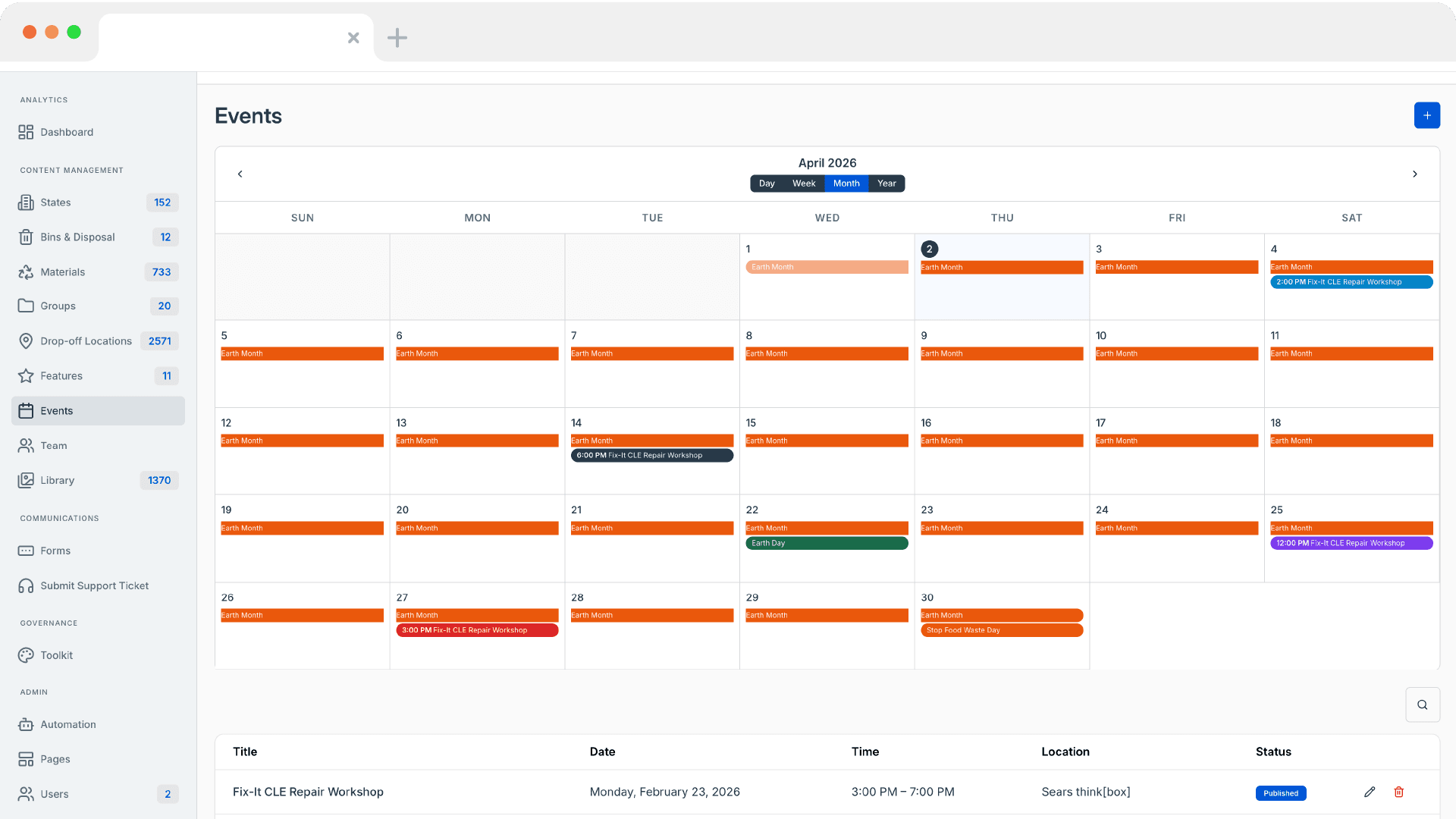The image size is (1456, 819).
Task: Go to previous month with left chevron
Action: click(x=240, y=174)
